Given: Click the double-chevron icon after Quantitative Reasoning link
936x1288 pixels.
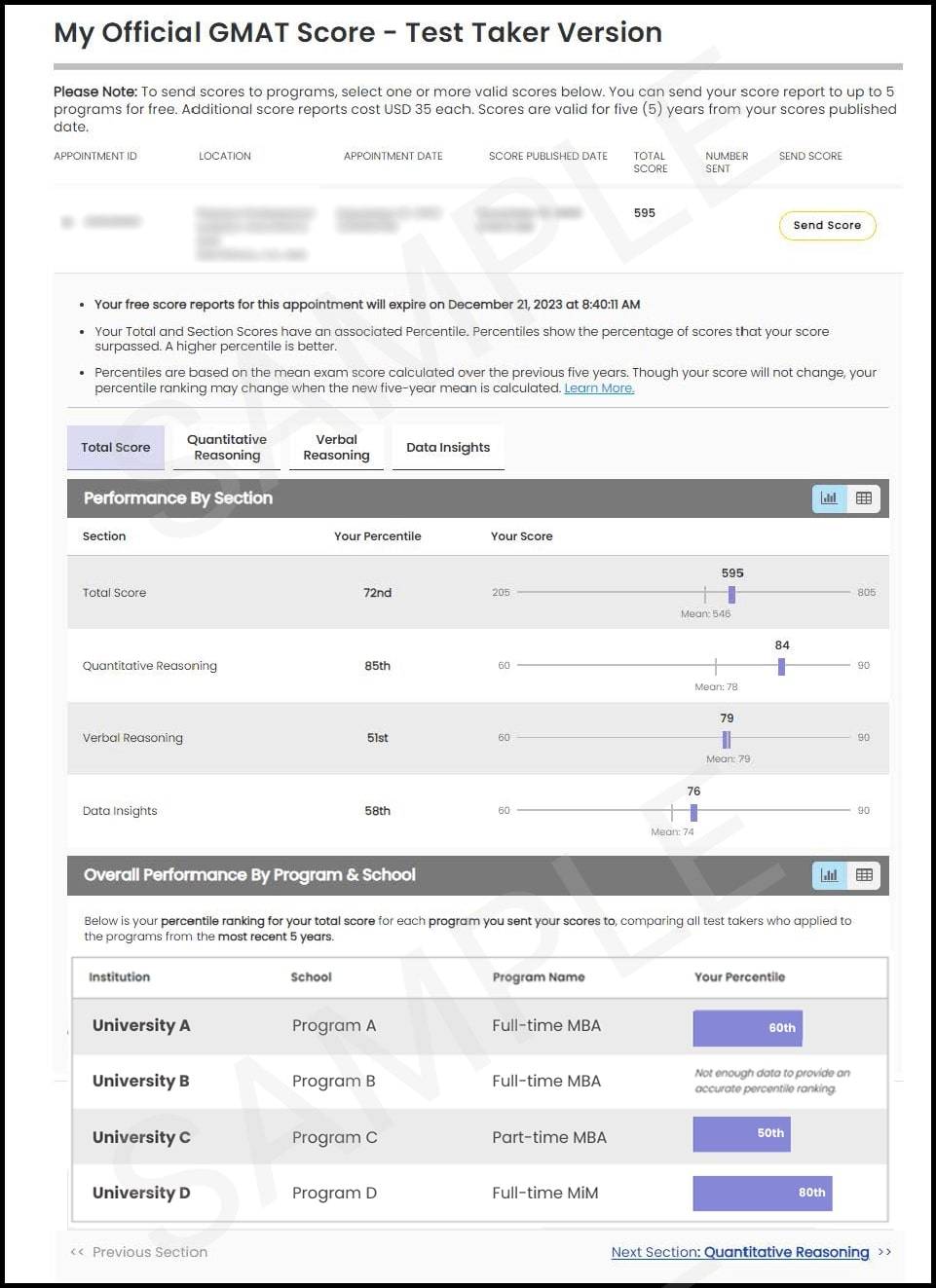Looking at the screenshot, I should (x=882, y=1252).
